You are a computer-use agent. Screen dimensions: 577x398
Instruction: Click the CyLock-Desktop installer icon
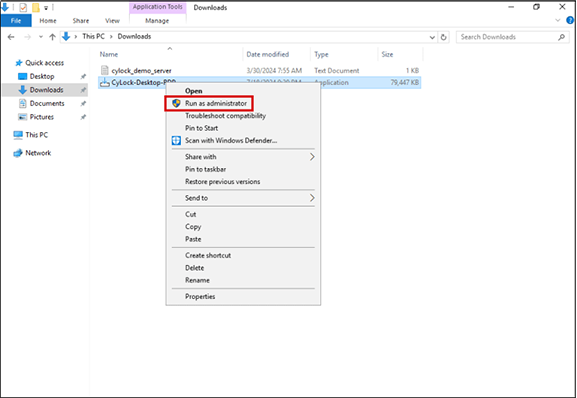(105, 82)
